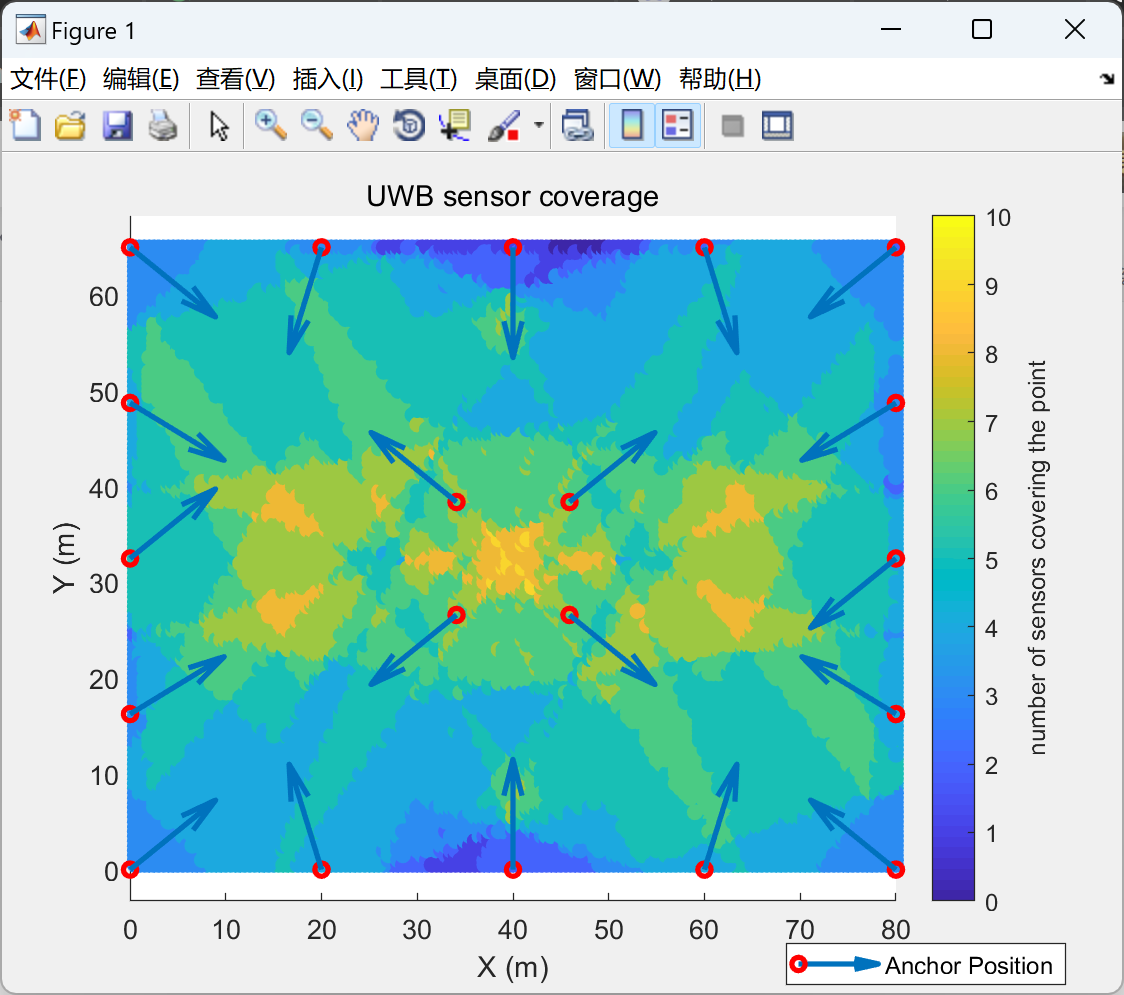Screen dimensions: 1124x995
Task: Toggle the Insert Colorbar button off
Action: pyautogui.click(x=631, y=125)
